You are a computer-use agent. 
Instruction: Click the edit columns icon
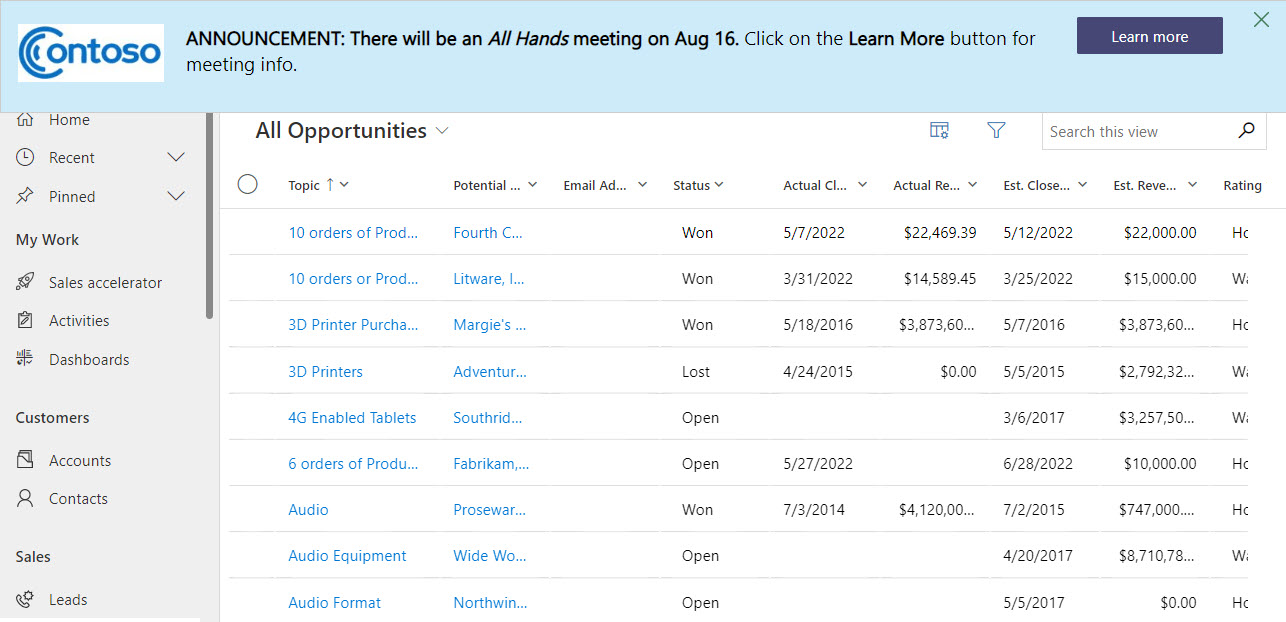[x=939, y=131]
